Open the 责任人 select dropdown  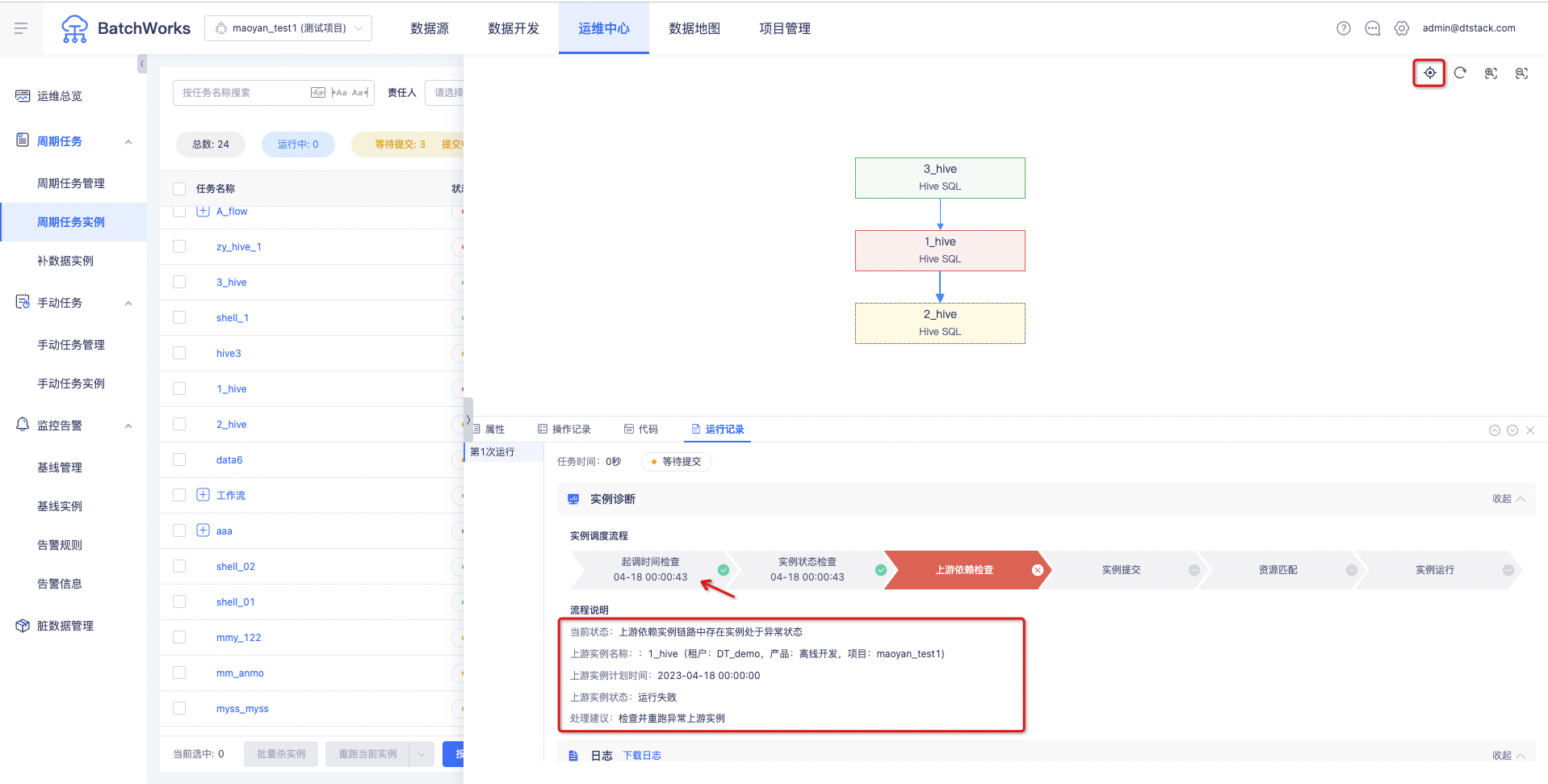(445, 93)
